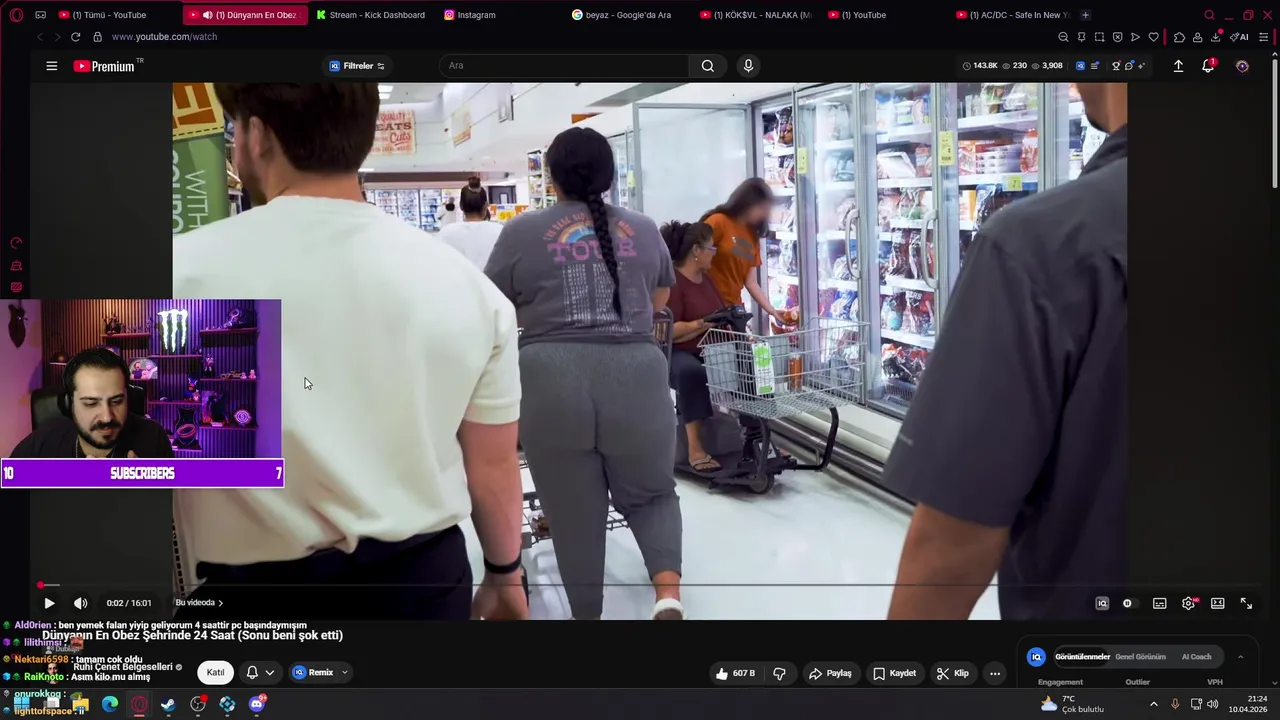Screen dimensions: 1280x720
Task: Toggle the autoplay switch
Action: click(x=1128, y=603)
